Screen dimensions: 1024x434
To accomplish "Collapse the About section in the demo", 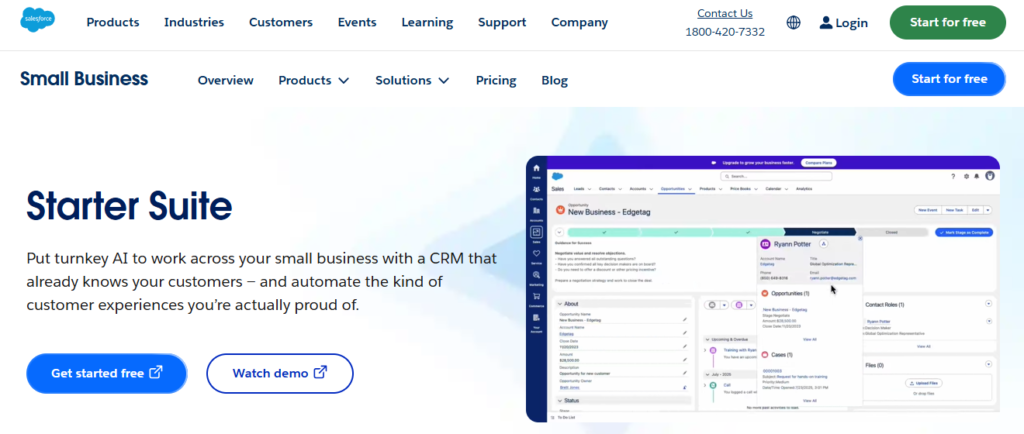I will click(x=560, y=304).
